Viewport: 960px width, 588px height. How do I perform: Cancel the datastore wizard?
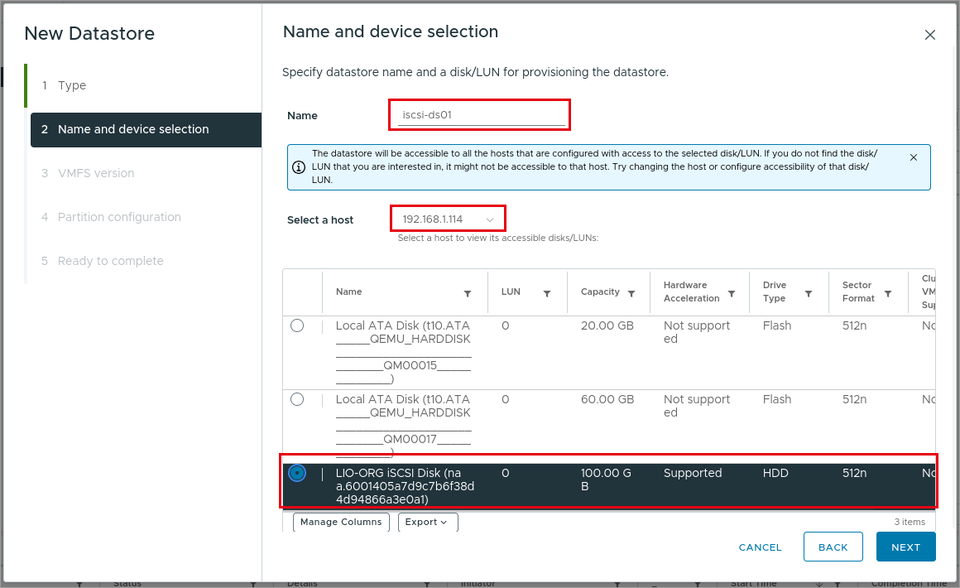click(x=760, y=548)
